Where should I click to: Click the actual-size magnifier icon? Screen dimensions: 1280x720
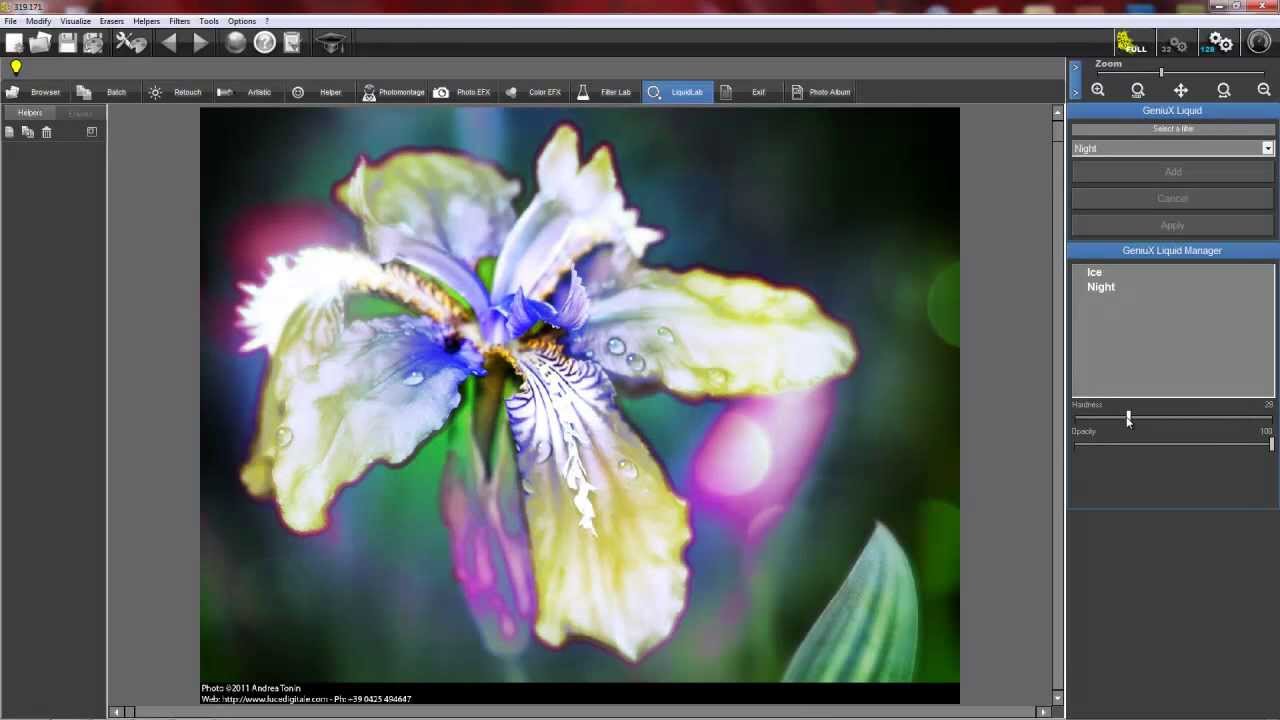[1224, 90]
